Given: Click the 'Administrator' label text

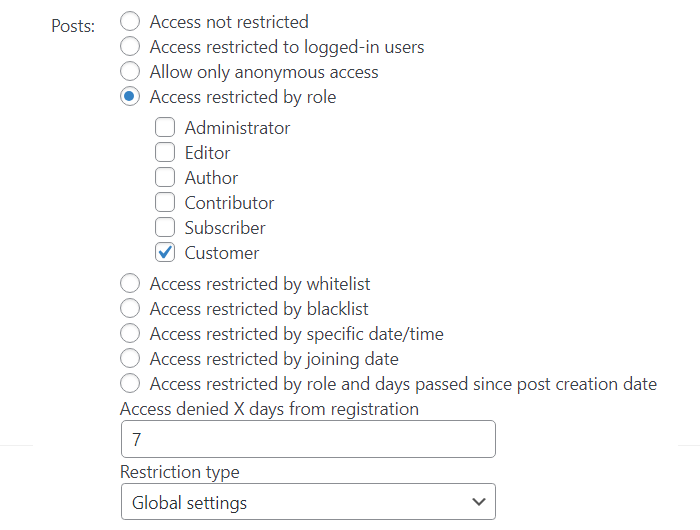Looking at the screenshot, I should pos(238,128).
